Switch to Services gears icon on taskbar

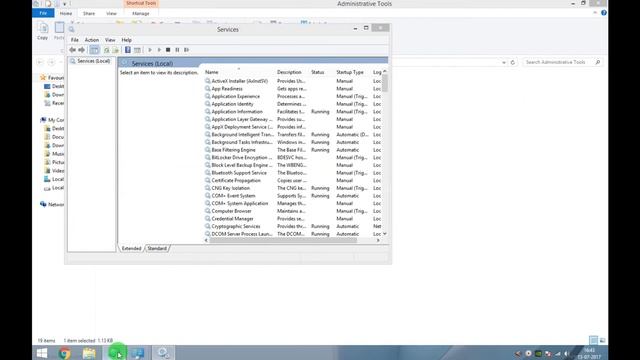(x=163, y=353)
